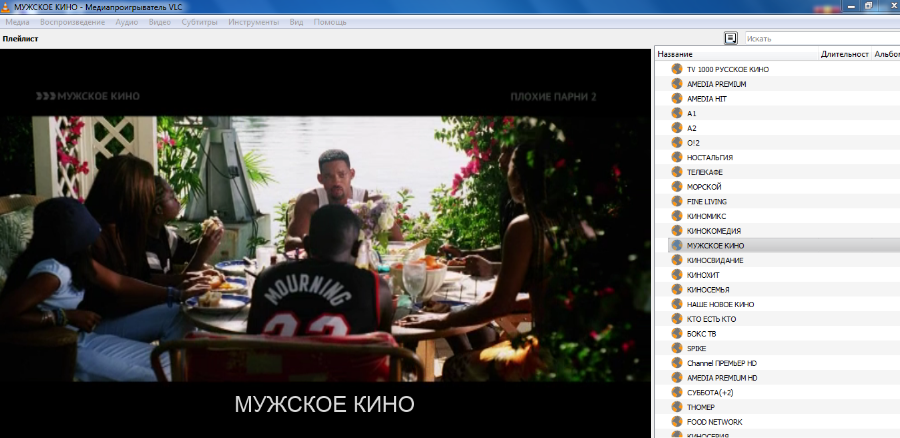Open the Аудио menu
Screen dimensions: 900x438
(x=126, y=22)
